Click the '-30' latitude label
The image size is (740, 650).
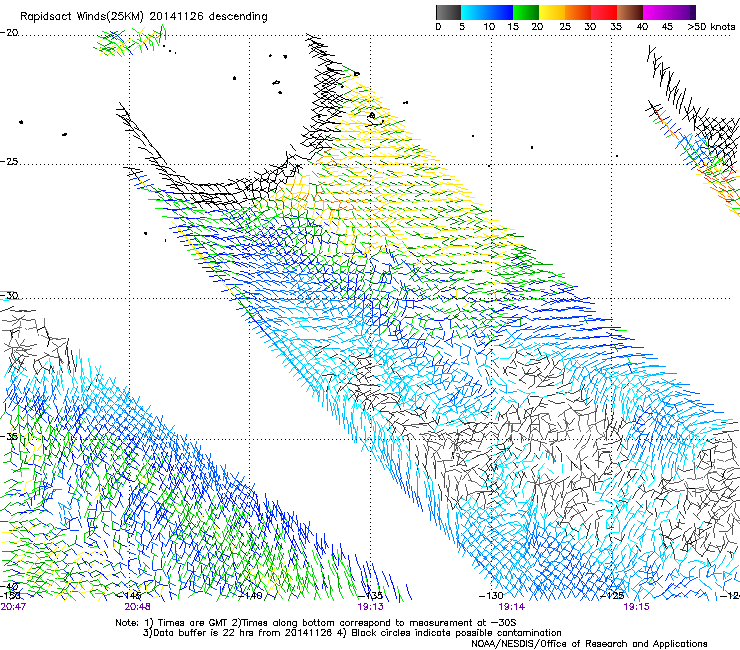(9, 295)
